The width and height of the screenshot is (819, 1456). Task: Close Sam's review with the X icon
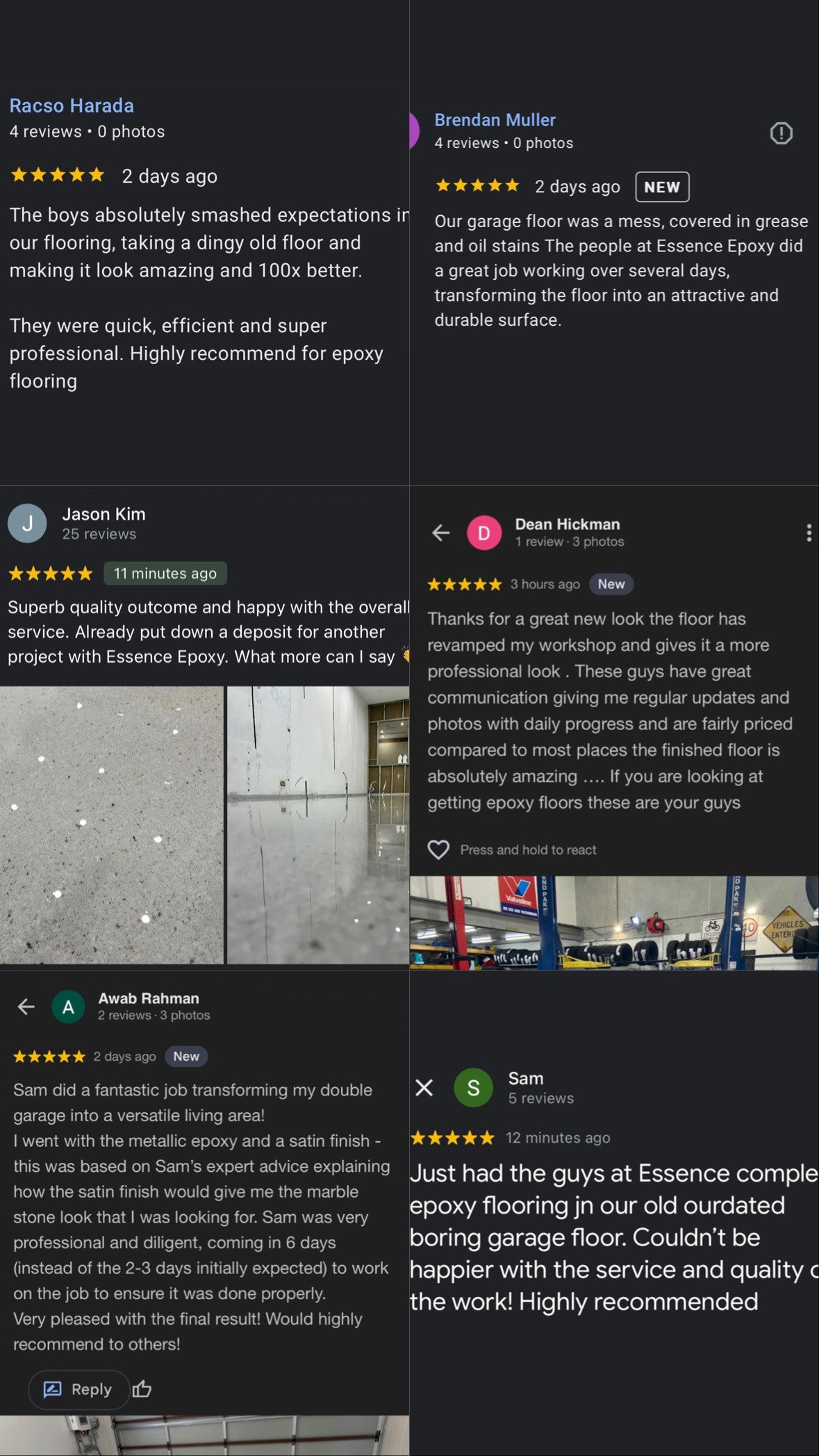(x=424, y=1087)
